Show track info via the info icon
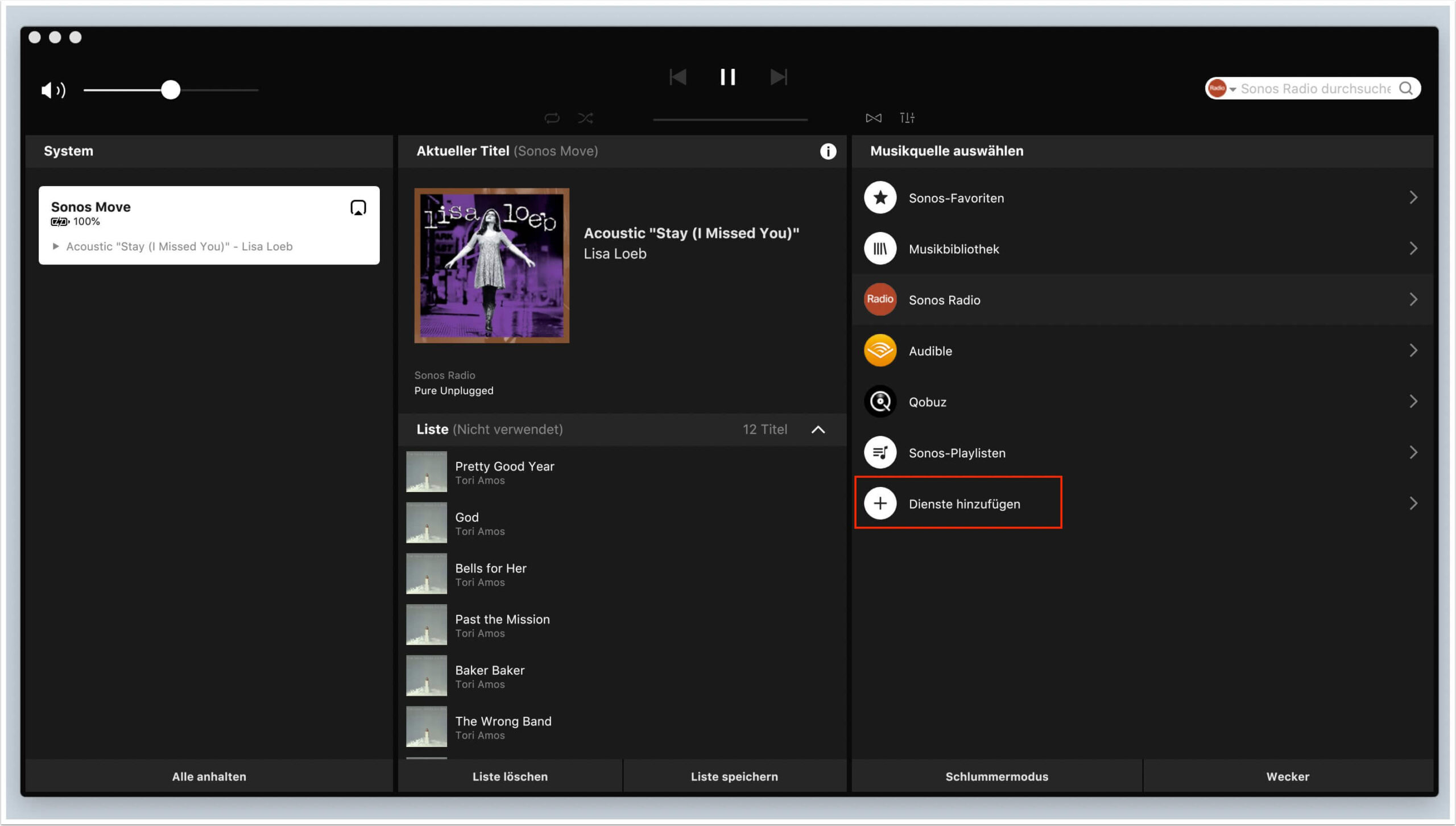1456x826 pixels. click(828, 151)
